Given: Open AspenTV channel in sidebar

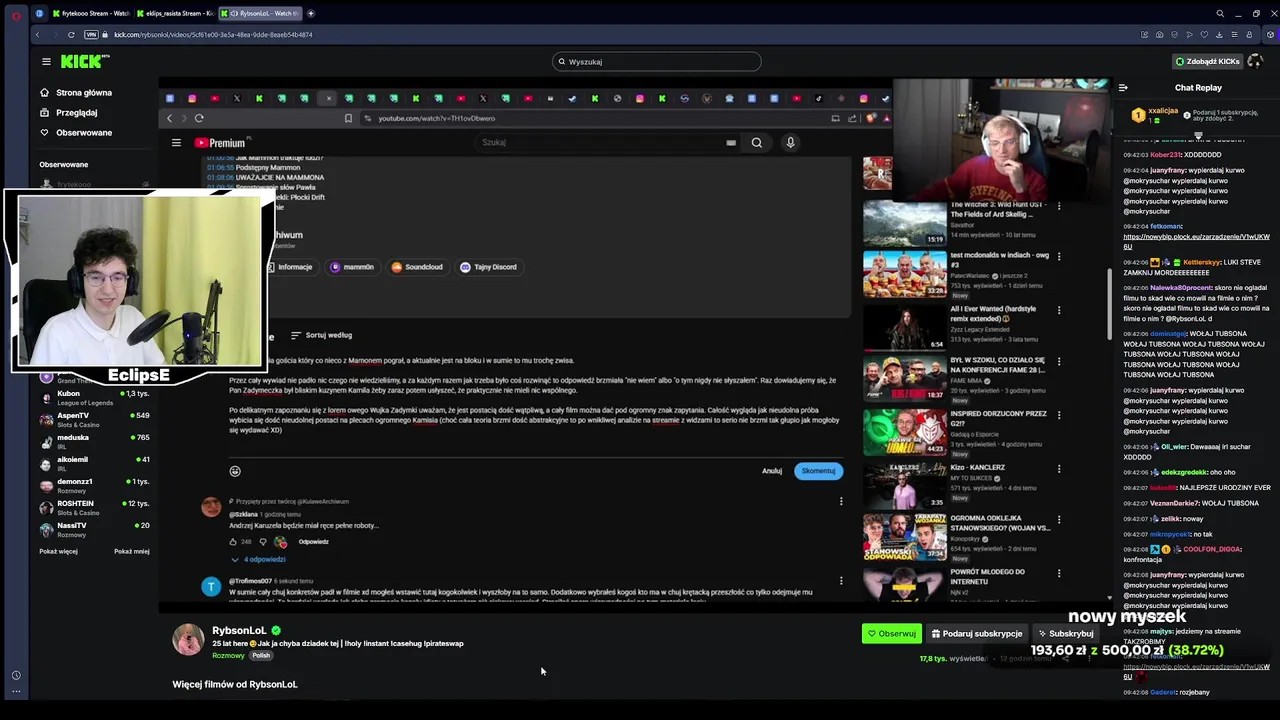Looking at the screenshot, I should coord(95,420).
